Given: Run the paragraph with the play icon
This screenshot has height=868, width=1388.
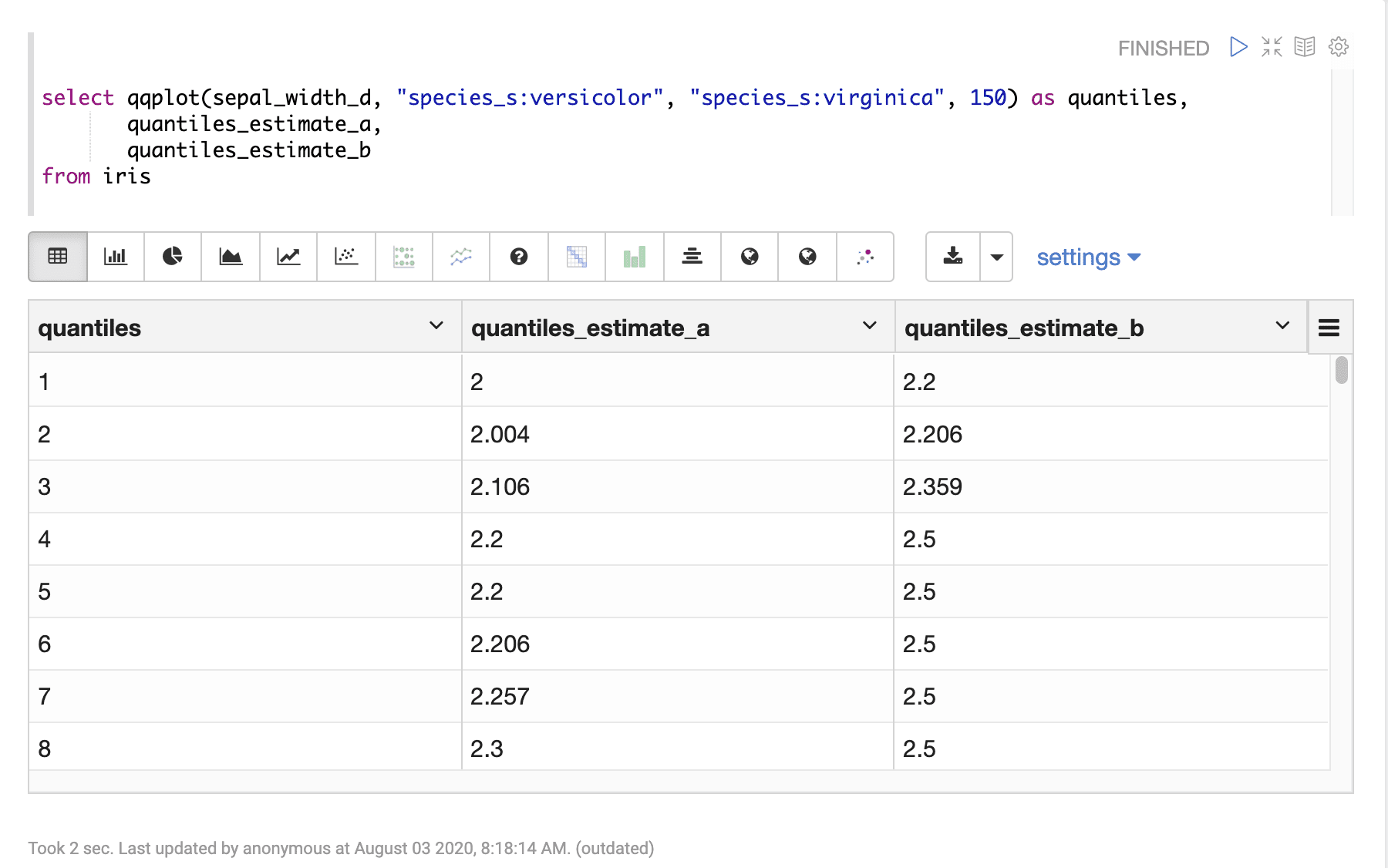Looking at the screenshot, I should point(1238,47).
